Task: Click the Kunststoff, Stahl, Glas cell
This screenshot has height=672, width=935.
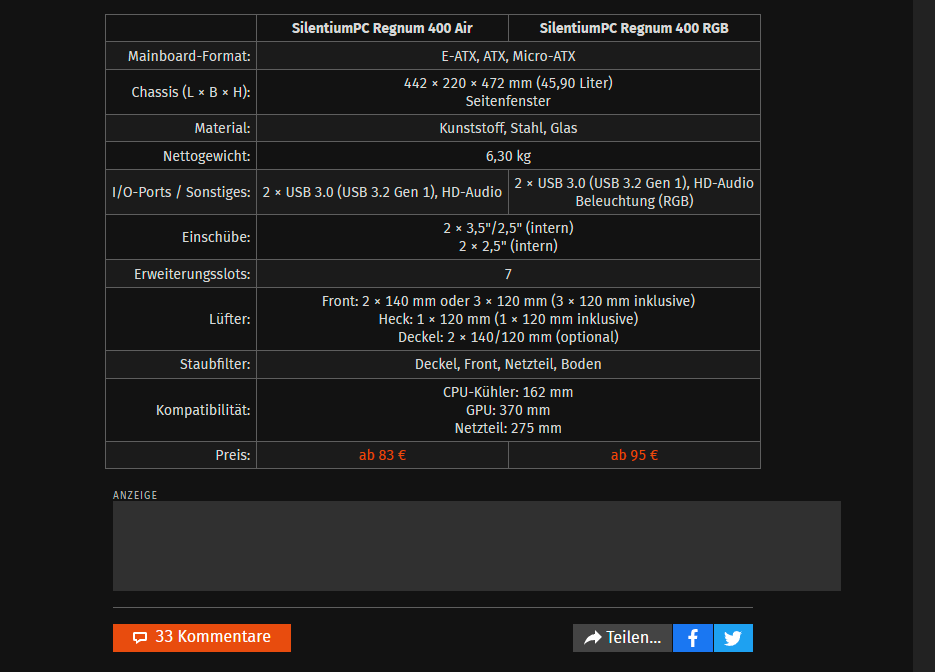Action: (x=508, y=128)
